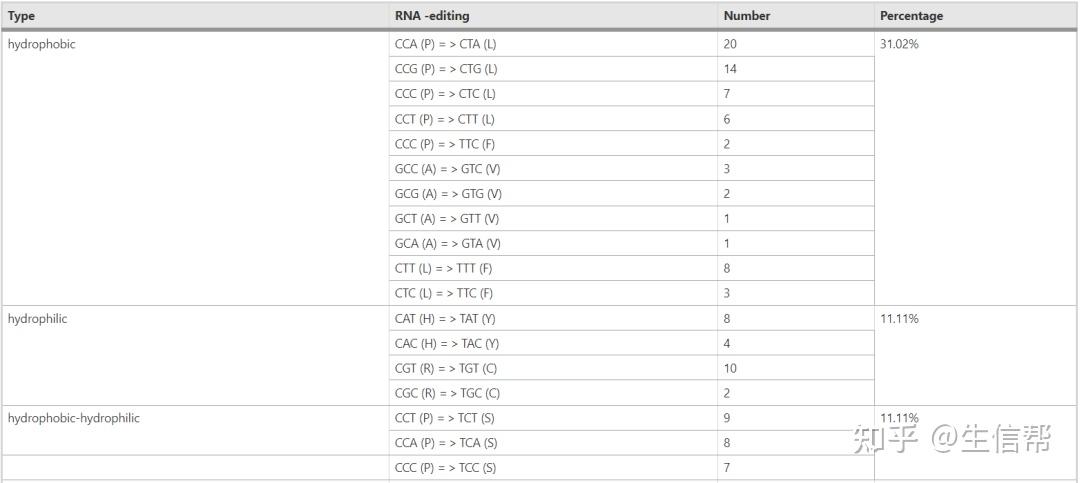Screen dimensions: 1080x483
Task: Click the CCG (P) => CTG (L) cell
Action: pos(446,69)
